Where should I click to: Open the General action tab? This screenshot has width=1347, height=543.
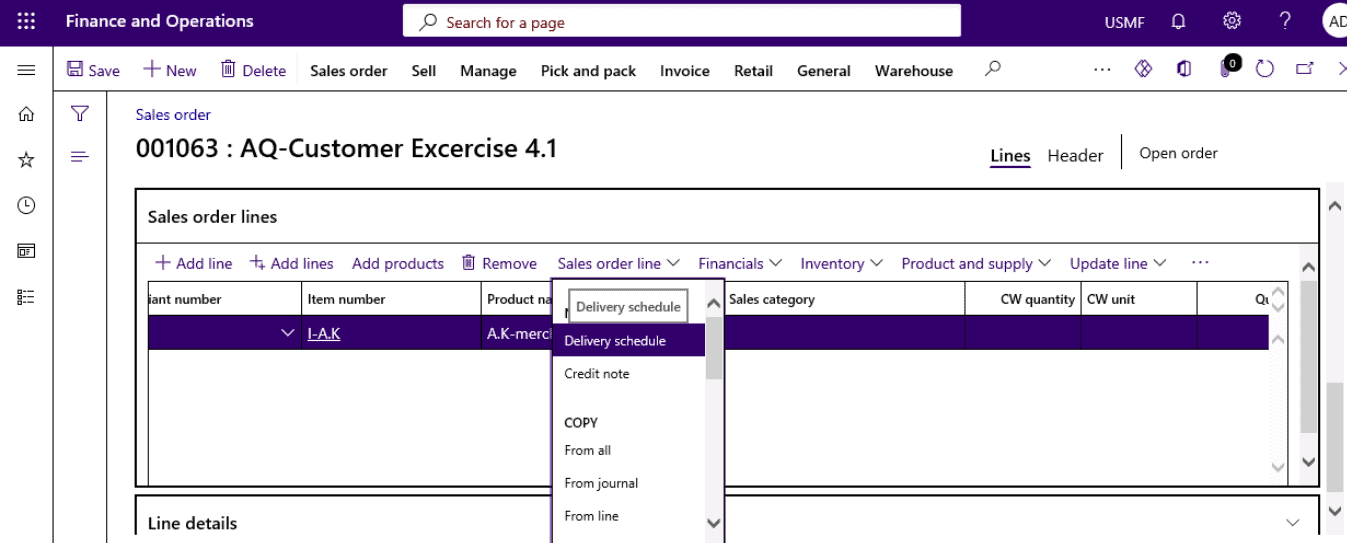click(824, 71)
